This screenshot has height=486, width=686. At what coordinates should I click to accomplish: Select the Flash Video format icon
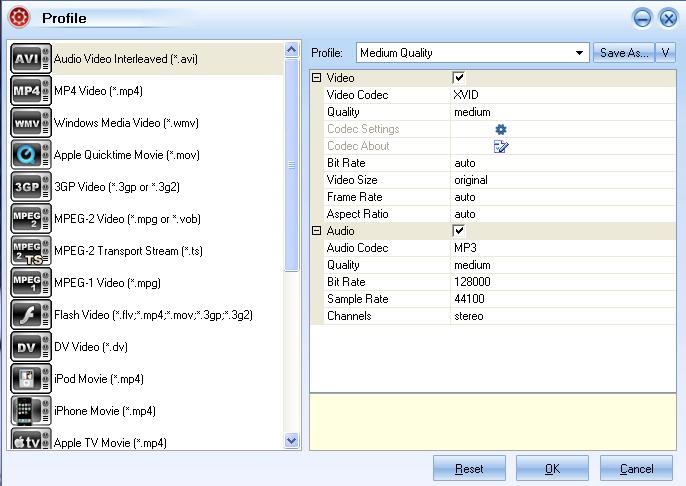(31, 315)
